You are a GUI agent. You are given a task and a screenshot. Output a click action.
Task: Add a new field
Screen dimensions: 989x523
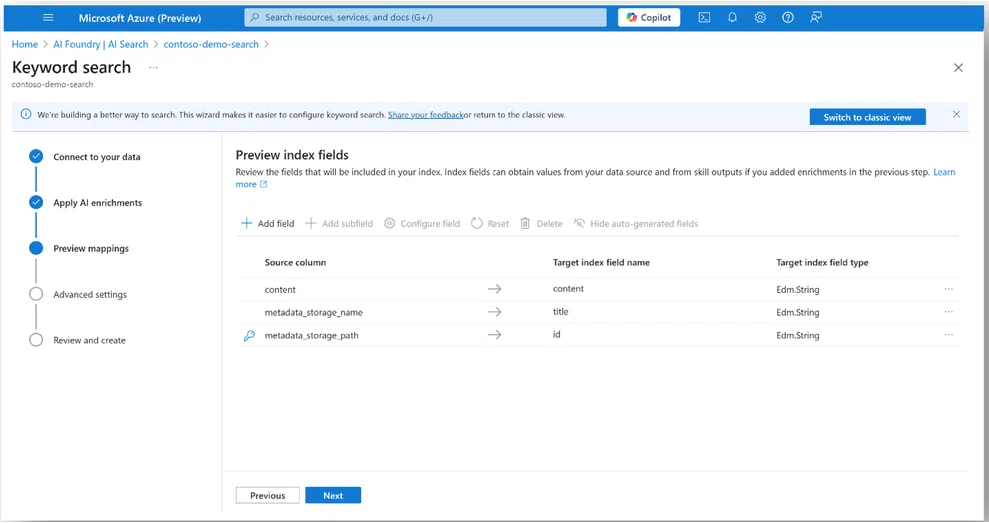pyautogui.click(x=267, y=223)
